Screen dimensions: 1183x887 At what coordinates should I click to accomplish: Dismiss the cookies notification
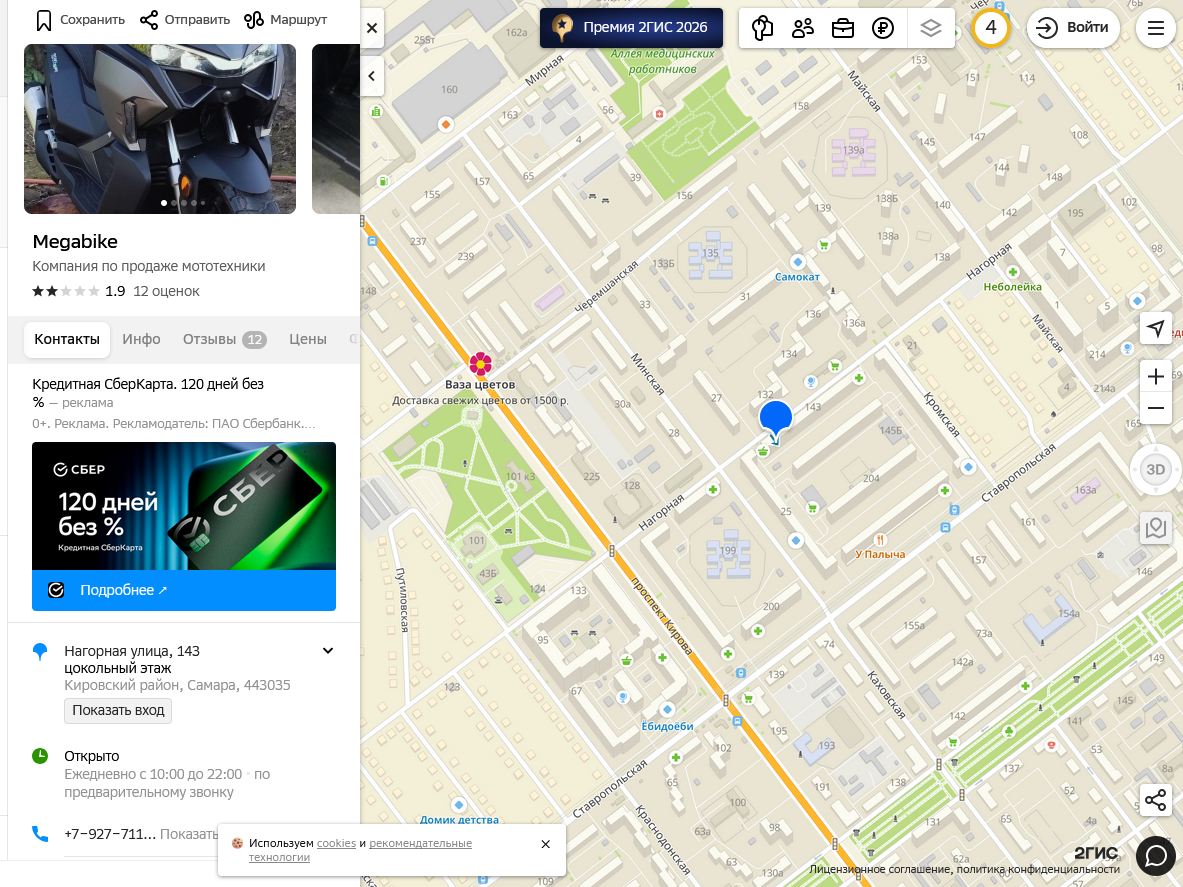pyautogui.click(x=545, y=844)
